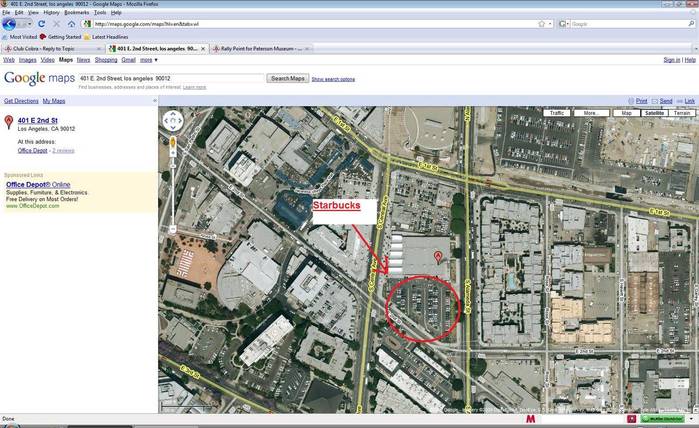Switch the map to Satellite view
This screenshot has width=699, height=428.
click(x=654, y=113)
